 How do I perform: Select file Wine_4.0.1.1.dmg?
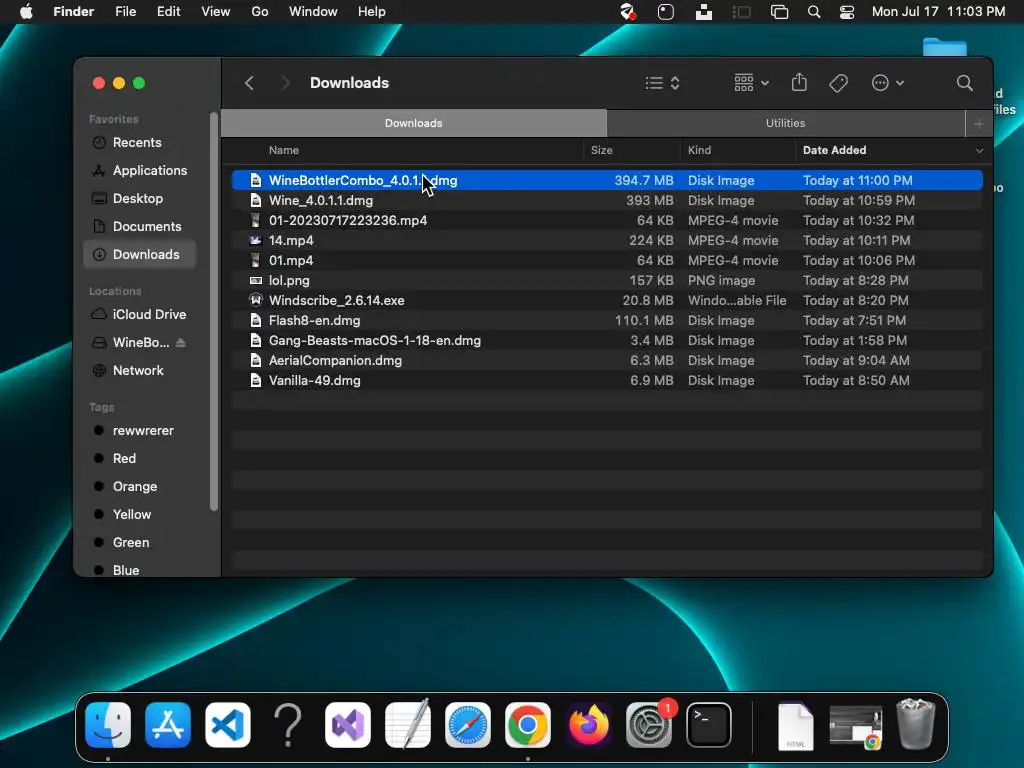[x=607, y=200]
